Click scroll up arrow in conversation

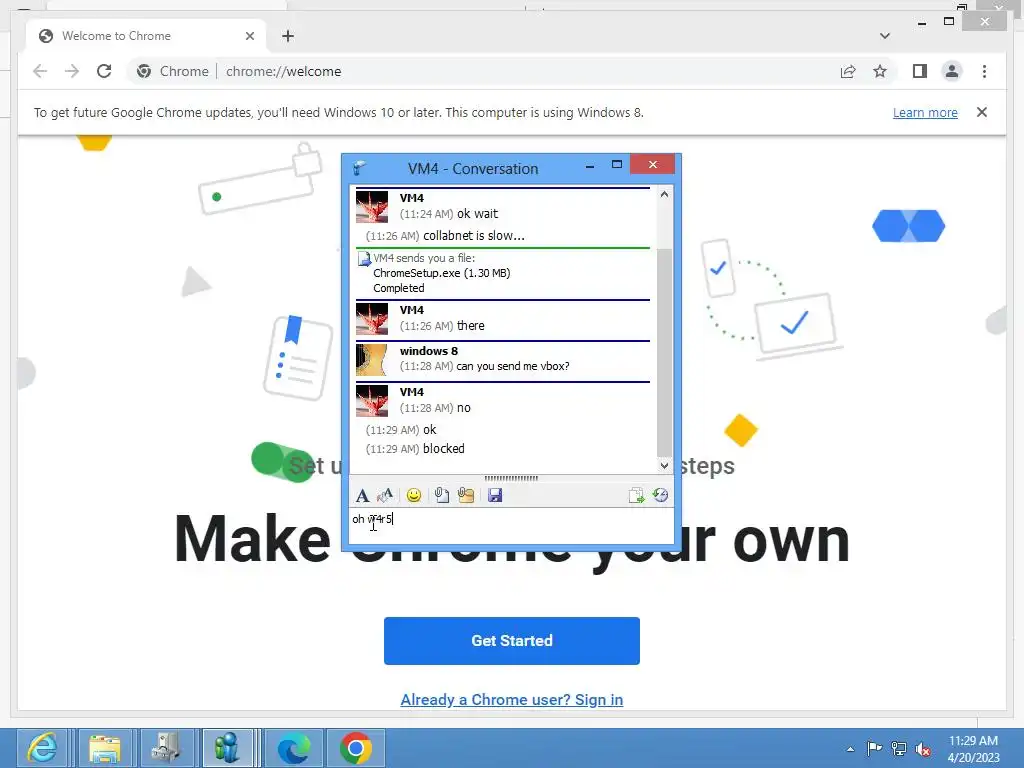(x=664, y=194)
